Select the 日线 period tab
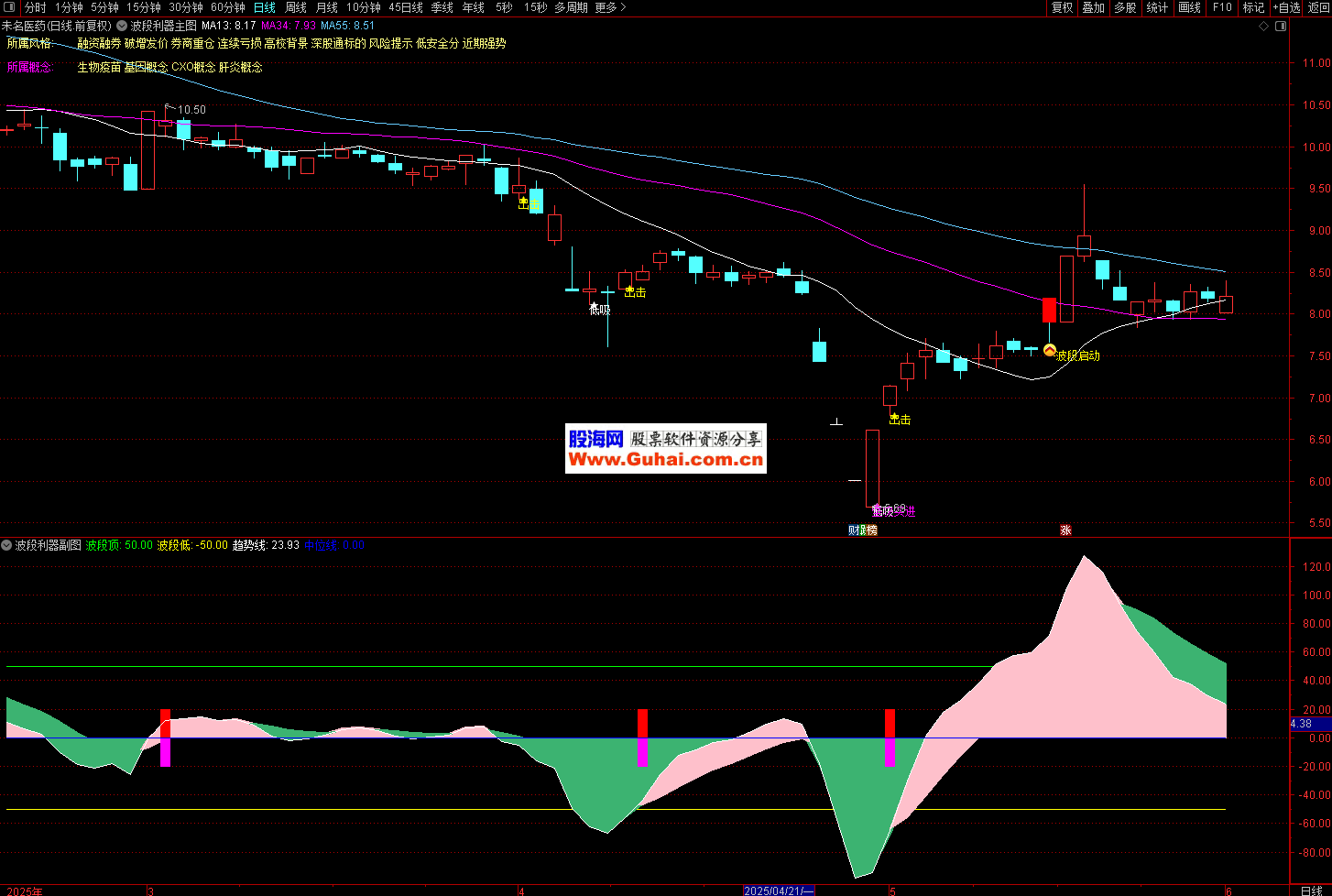 [264, 7]
